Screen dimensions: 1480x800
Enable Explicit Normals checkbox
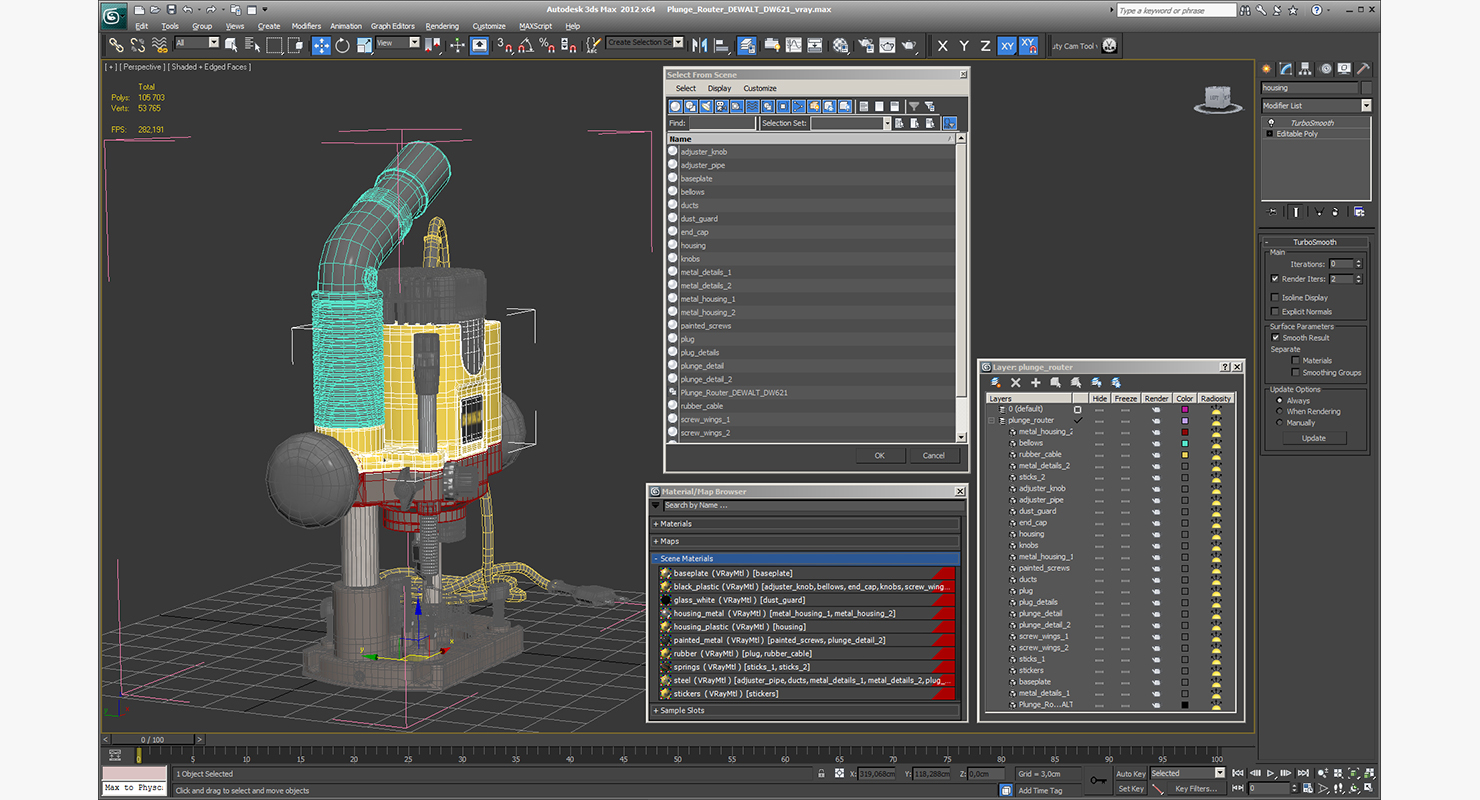(1275, 311)
